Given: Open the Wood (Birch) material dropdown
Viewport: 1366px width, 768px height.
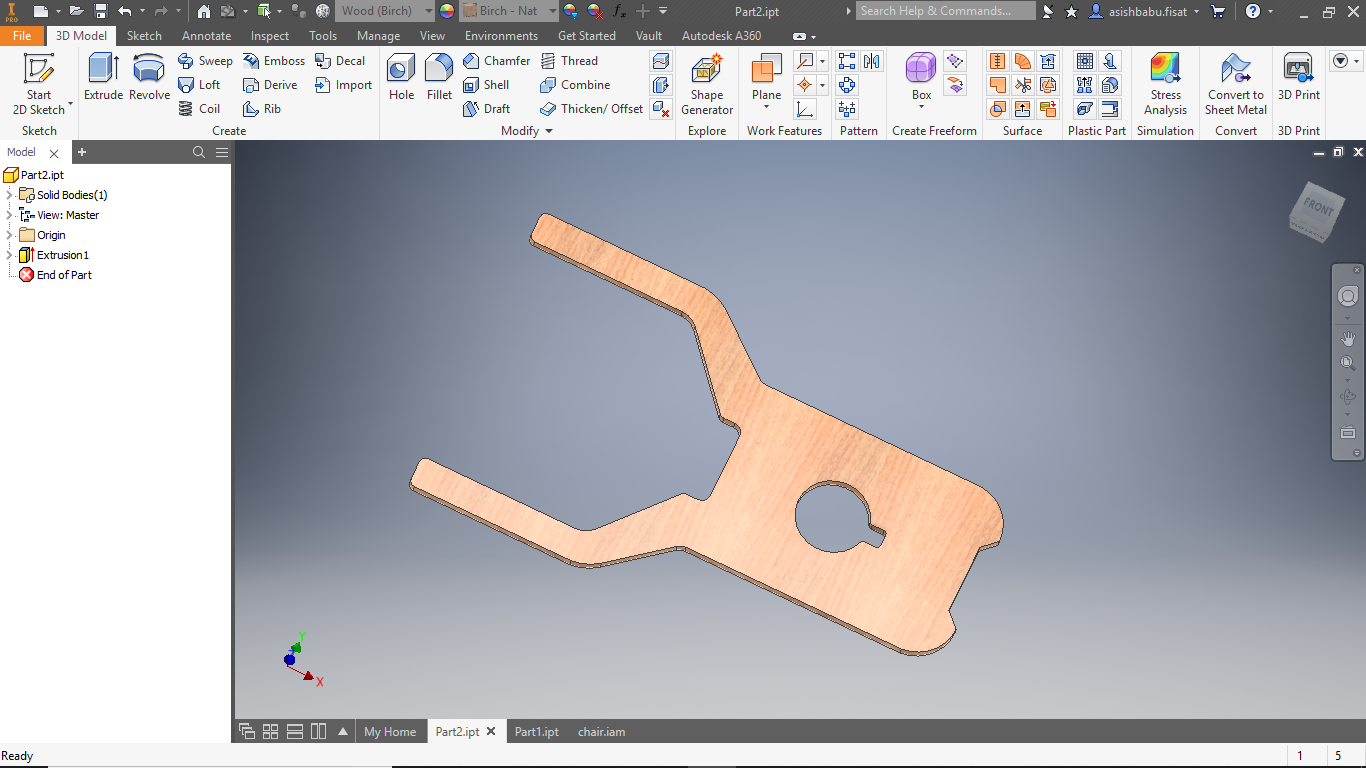Looking at the screenshot, I should [x=428, y=11].
